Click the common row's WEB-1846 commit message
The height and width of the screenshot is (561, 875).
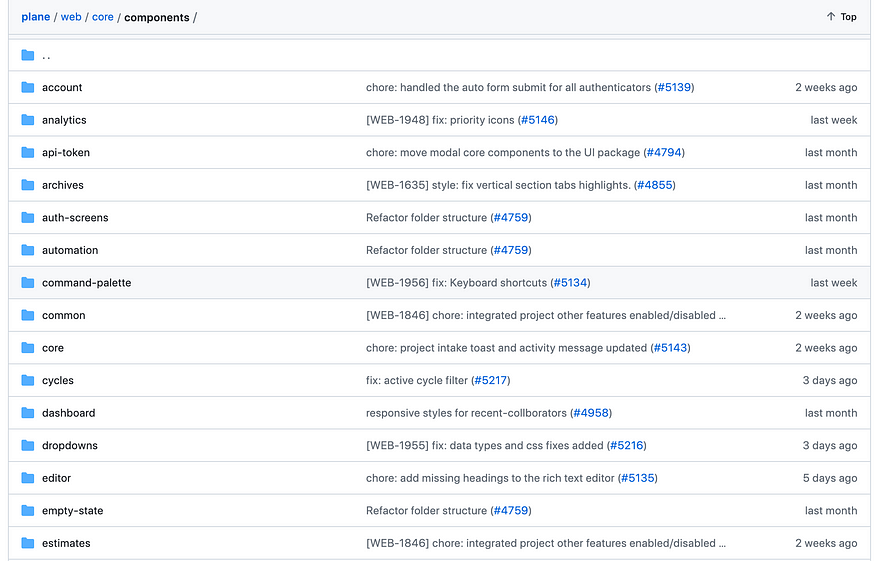tap(546, 315)
